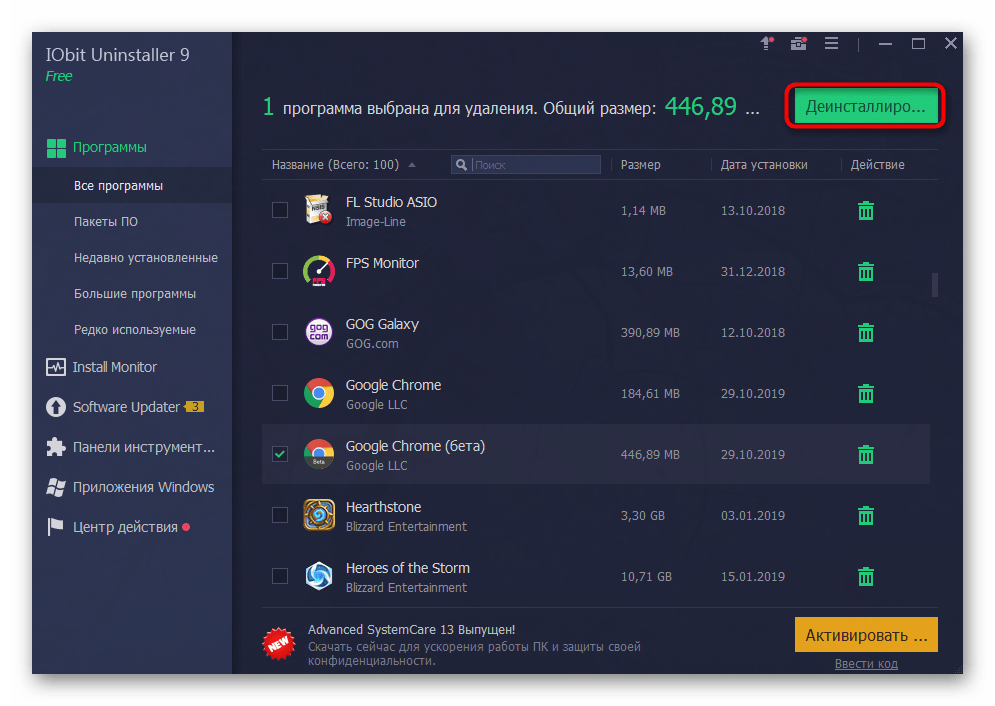Focus the Поиск search field

535,165
